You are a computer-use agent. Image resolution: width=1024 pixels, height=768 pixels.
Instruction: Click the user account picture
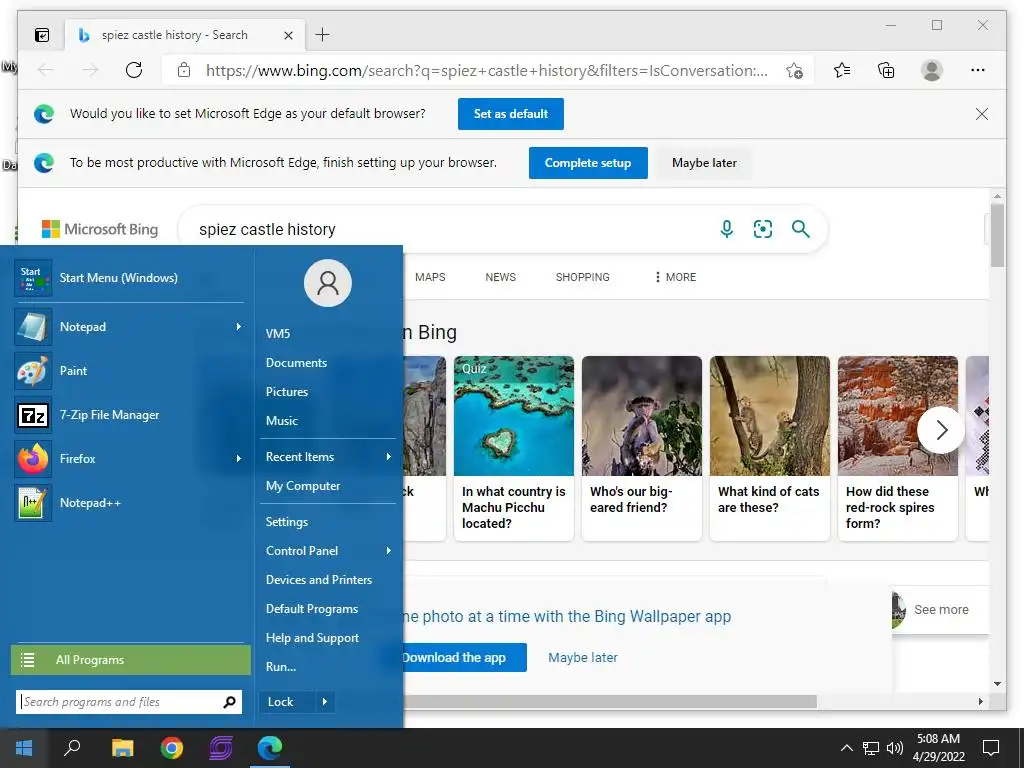pos(328,283)
